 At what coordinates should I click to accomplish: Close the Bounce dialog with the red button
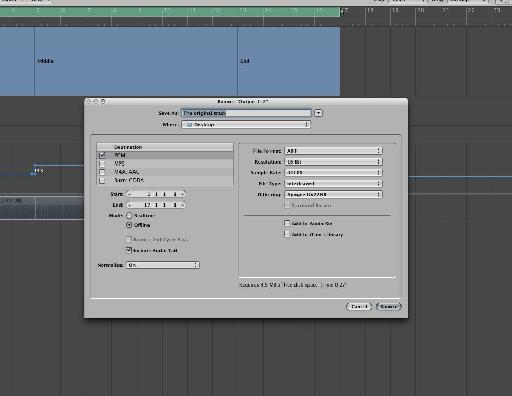(x=88, y=101)
